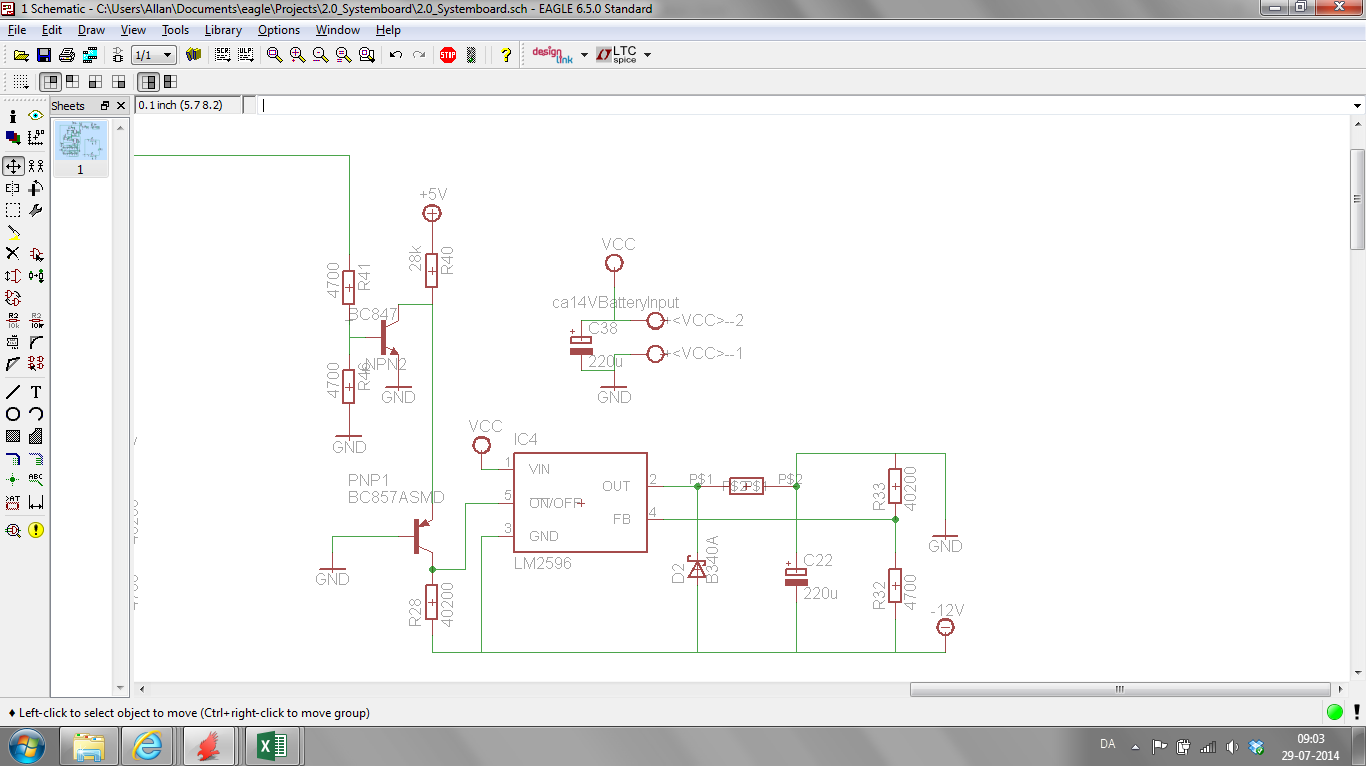
Task: Open the Windows Start menu
Action: click(25, 746)
